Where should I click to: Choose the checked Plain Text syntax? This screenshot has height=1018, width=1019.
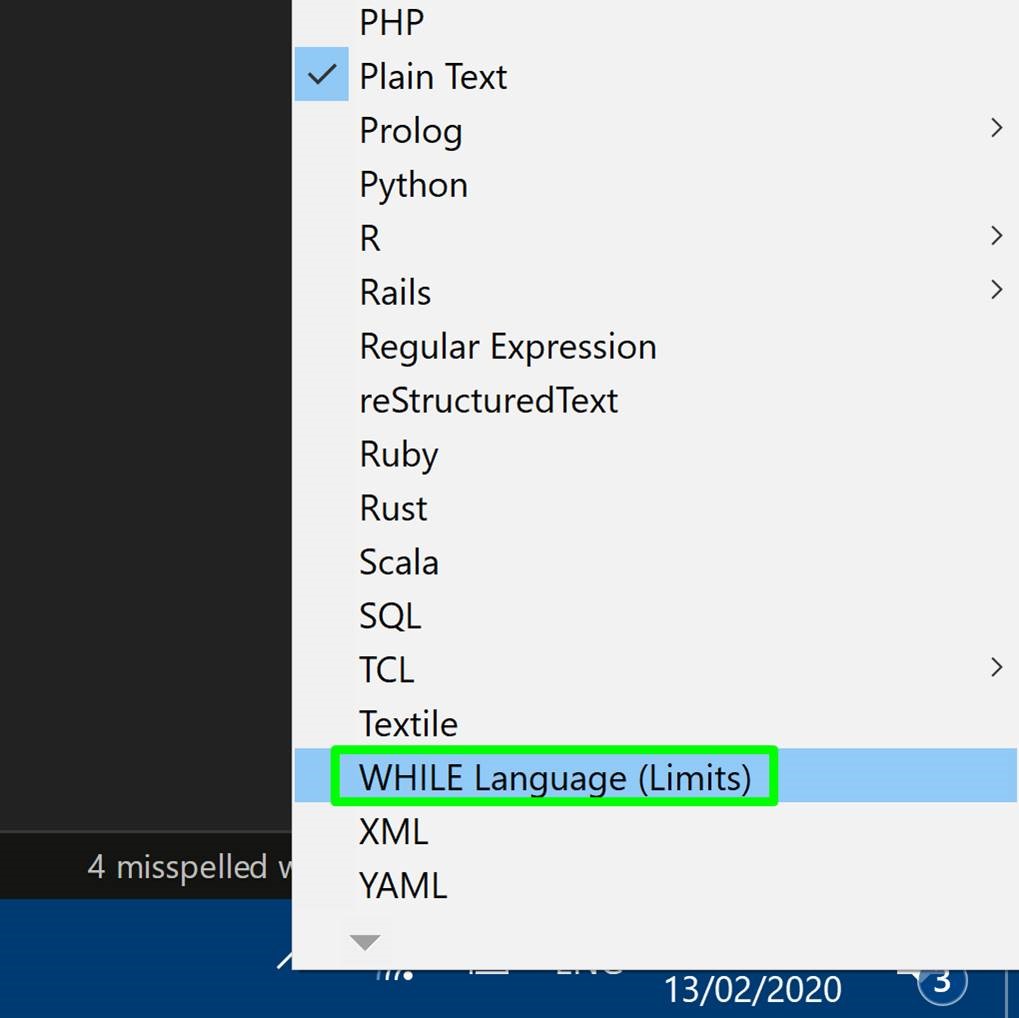click(x=655, y=75)
